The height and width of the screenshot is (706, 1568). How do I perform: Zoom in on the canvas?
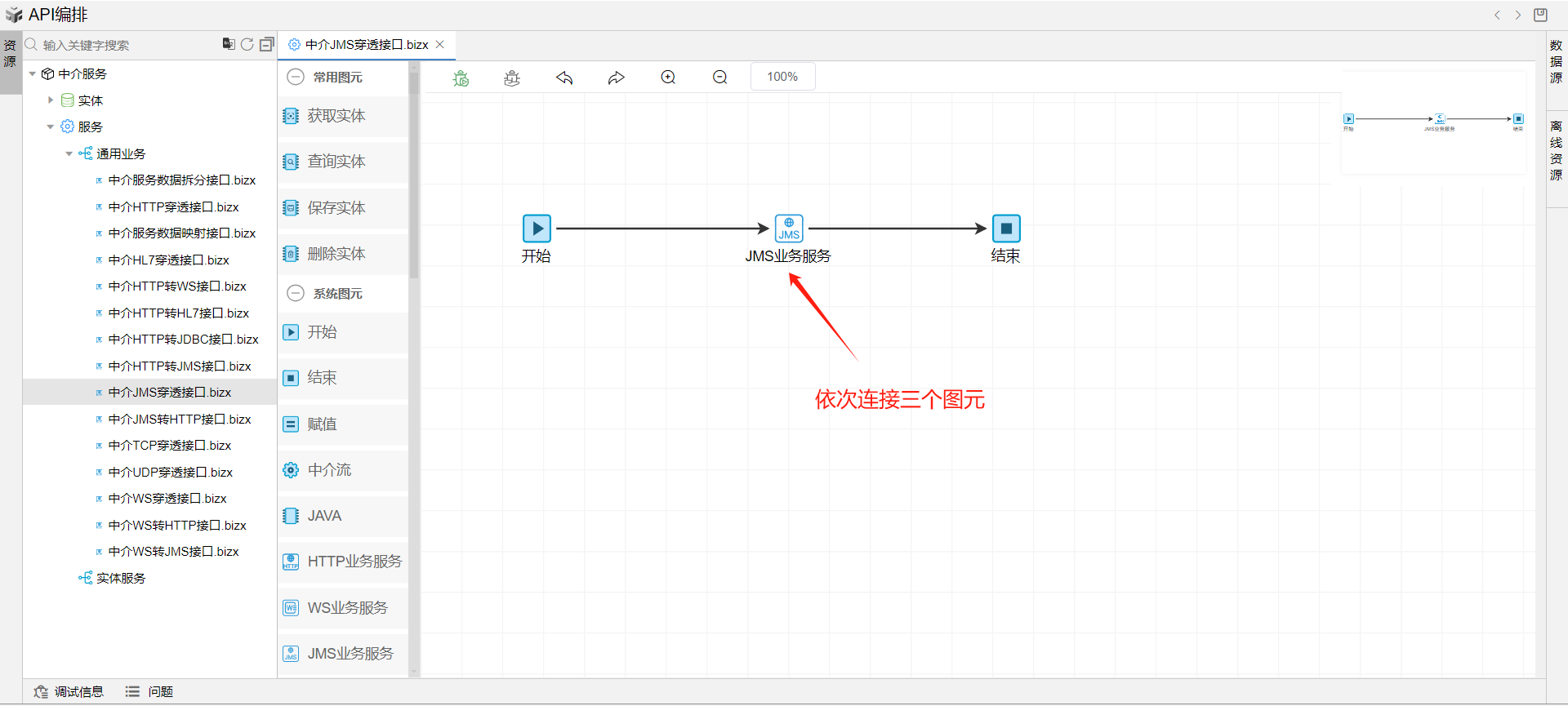pos(668,78)
